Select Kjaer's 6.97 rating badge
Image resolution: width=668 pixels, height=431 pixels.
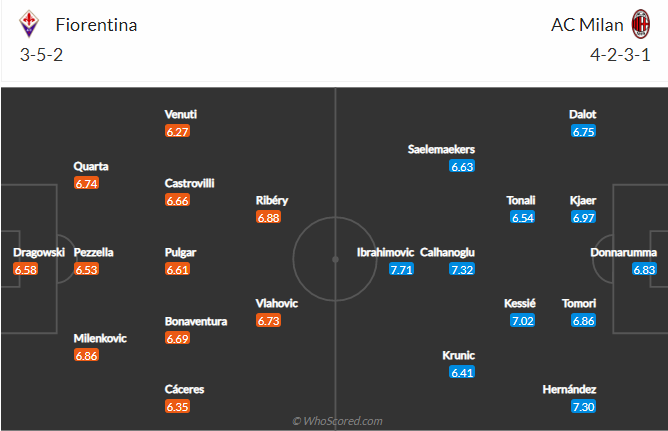[x=583, y=218]
